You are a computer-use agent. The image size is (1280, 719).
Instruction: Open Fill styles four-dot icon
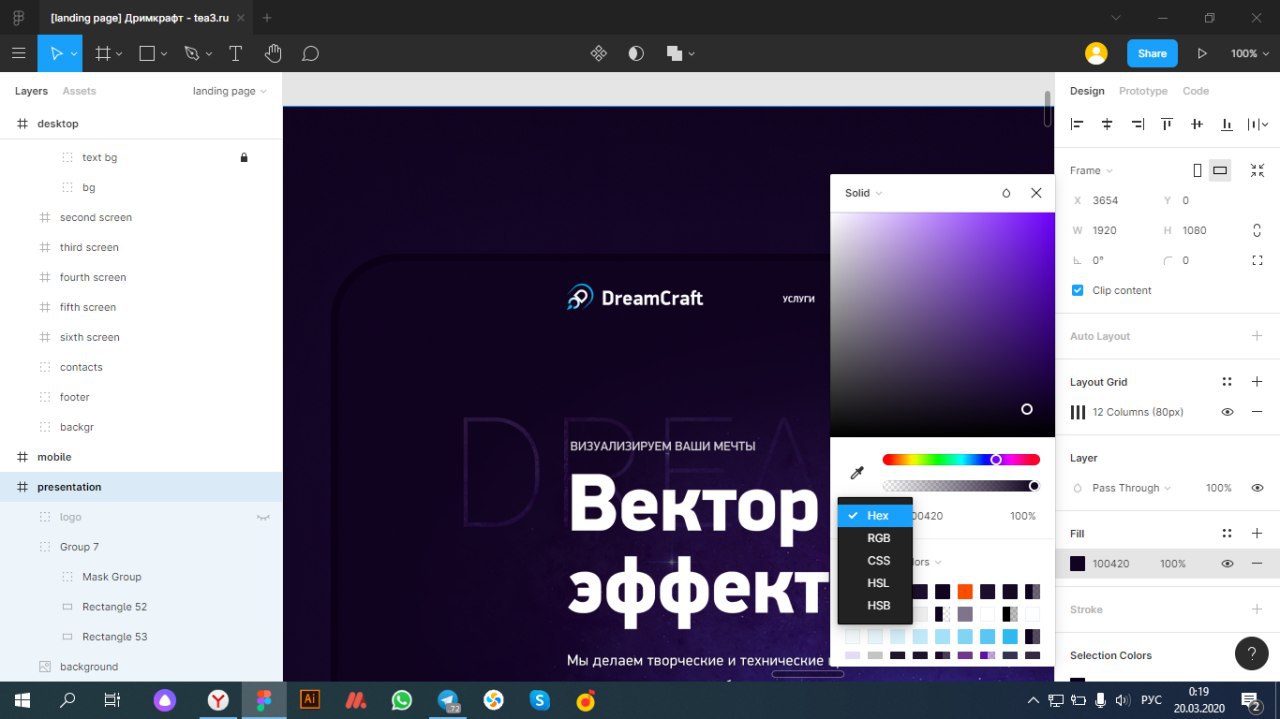tap(1227, 534)
